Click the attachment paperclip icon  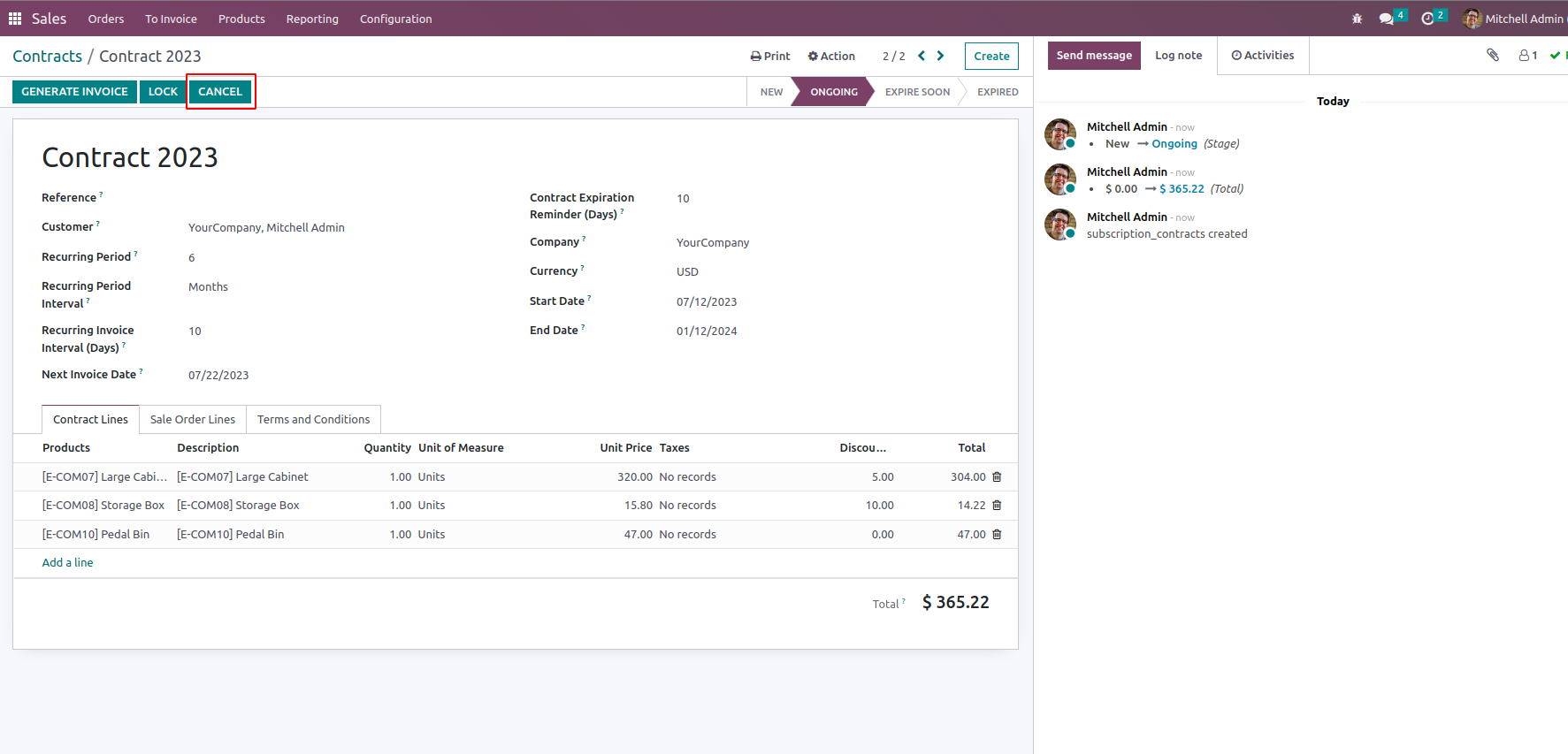pyautogui.click(x=1493, y=55)
